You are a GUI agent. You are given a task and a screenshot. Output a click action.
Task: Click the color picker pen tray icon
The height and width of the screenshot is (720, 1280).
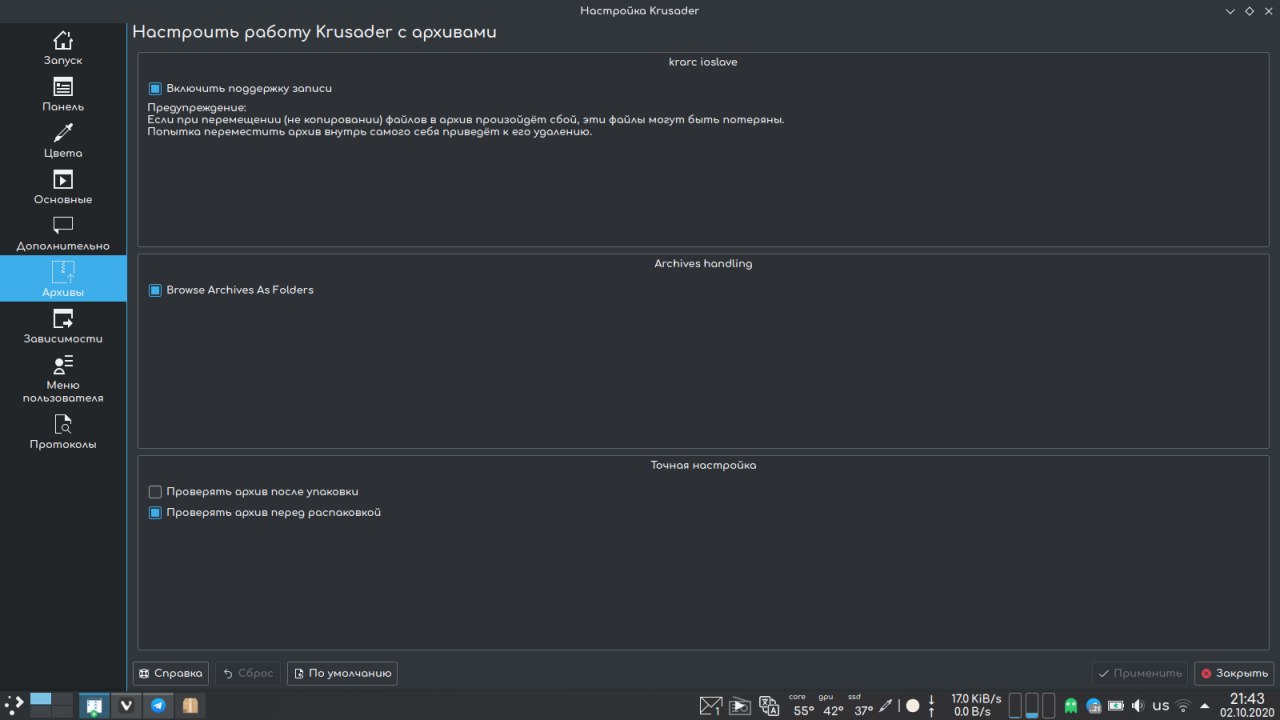coord(885,706)
